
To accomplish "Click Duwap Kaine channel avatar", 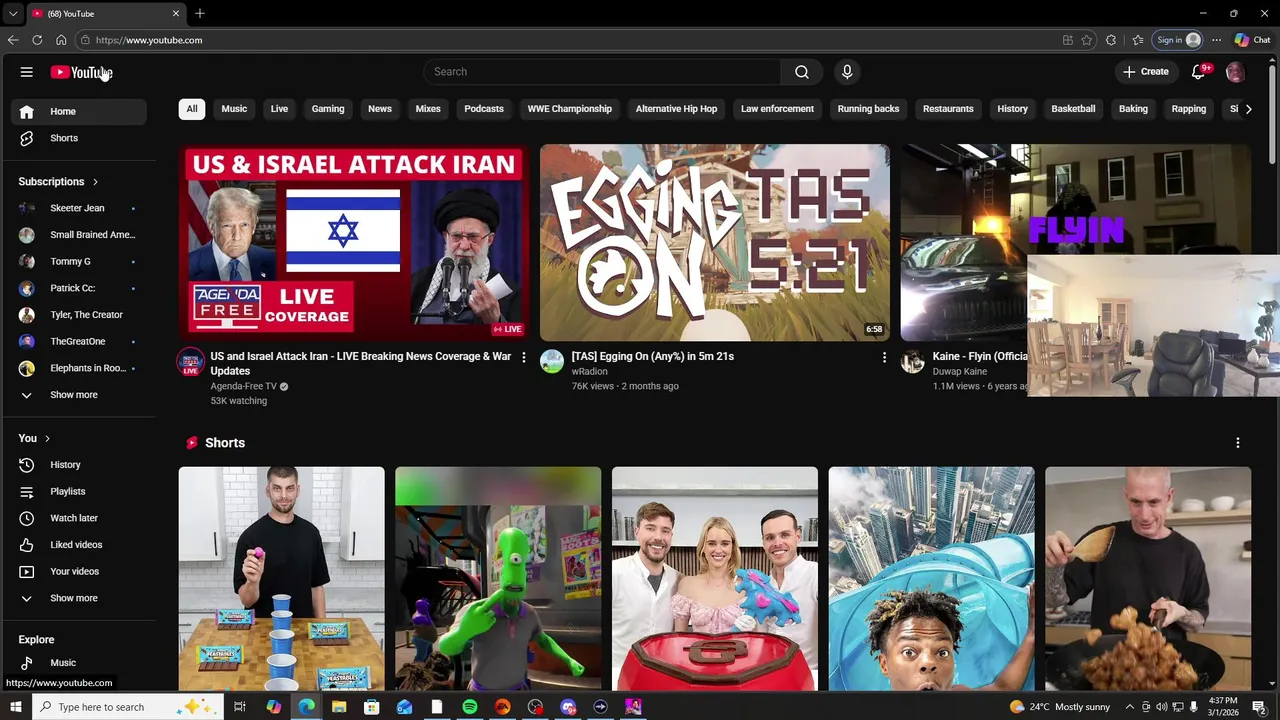I will (x=912, y=362).
